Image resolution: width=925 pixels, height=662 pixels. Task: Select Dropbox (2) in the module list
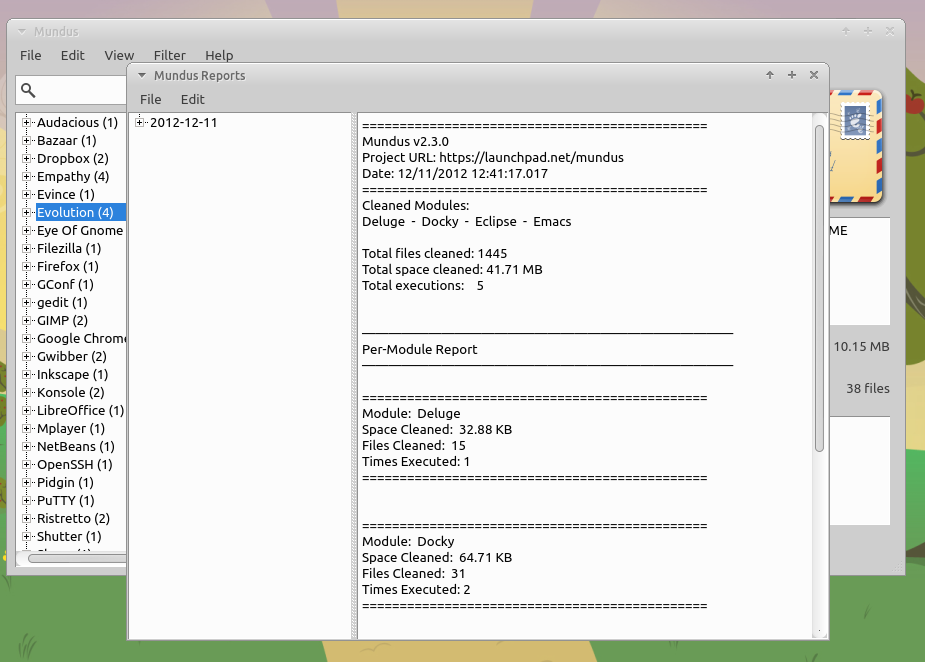pos(73,158)
